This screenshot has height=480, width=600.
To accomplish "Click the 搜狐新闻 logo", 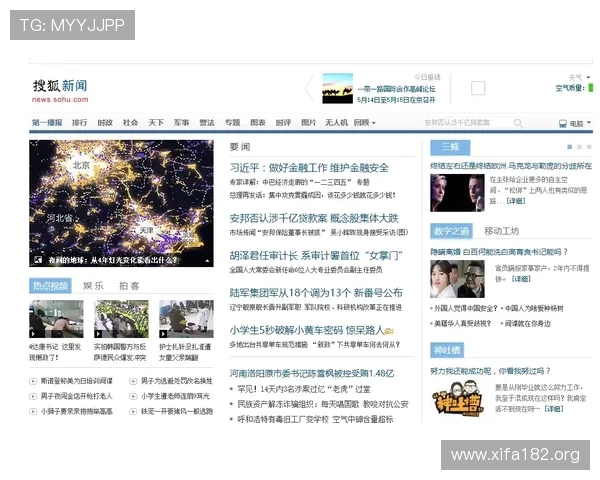I will (60, 86).
